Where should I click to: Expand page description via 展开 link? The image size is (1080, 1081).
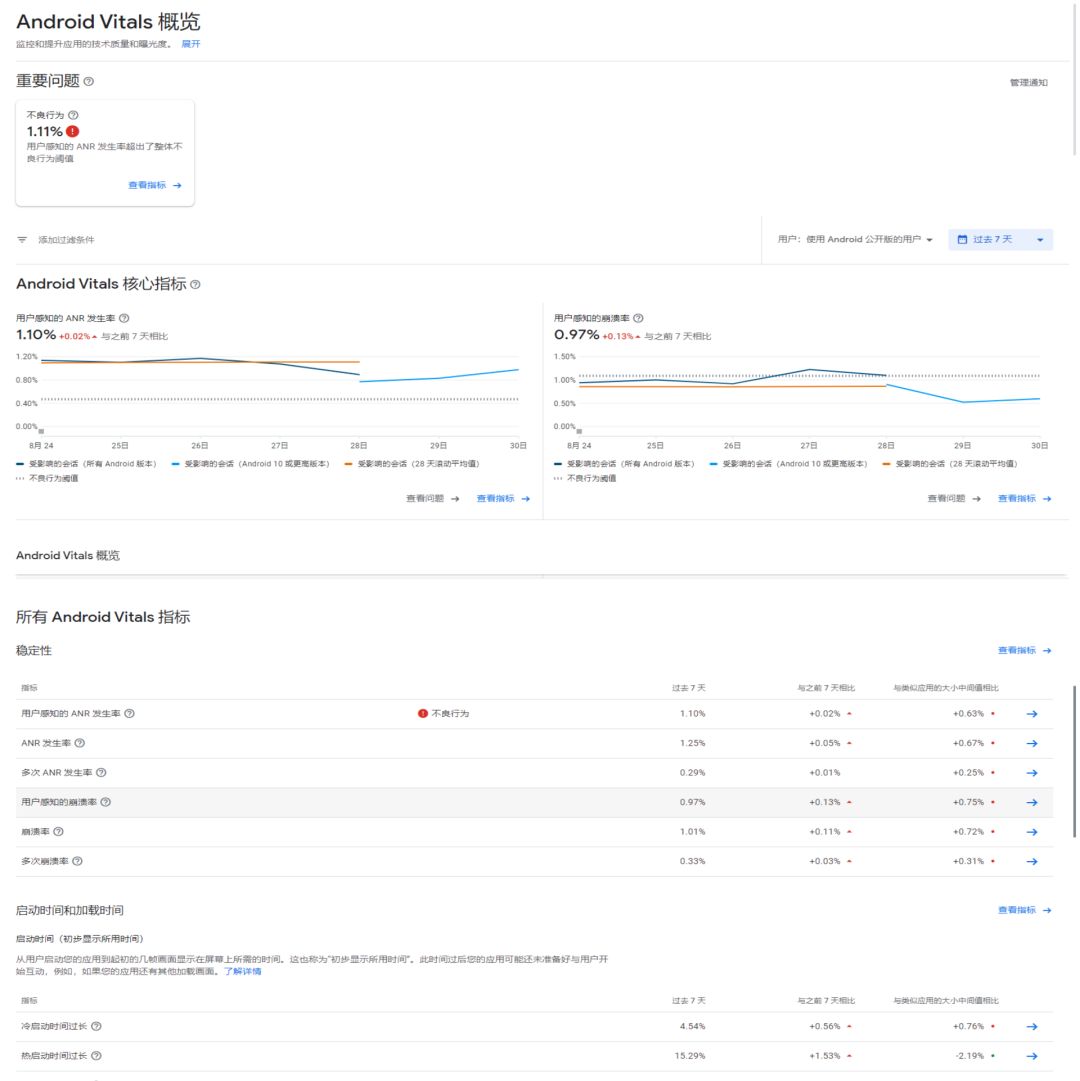pos(191,44)
